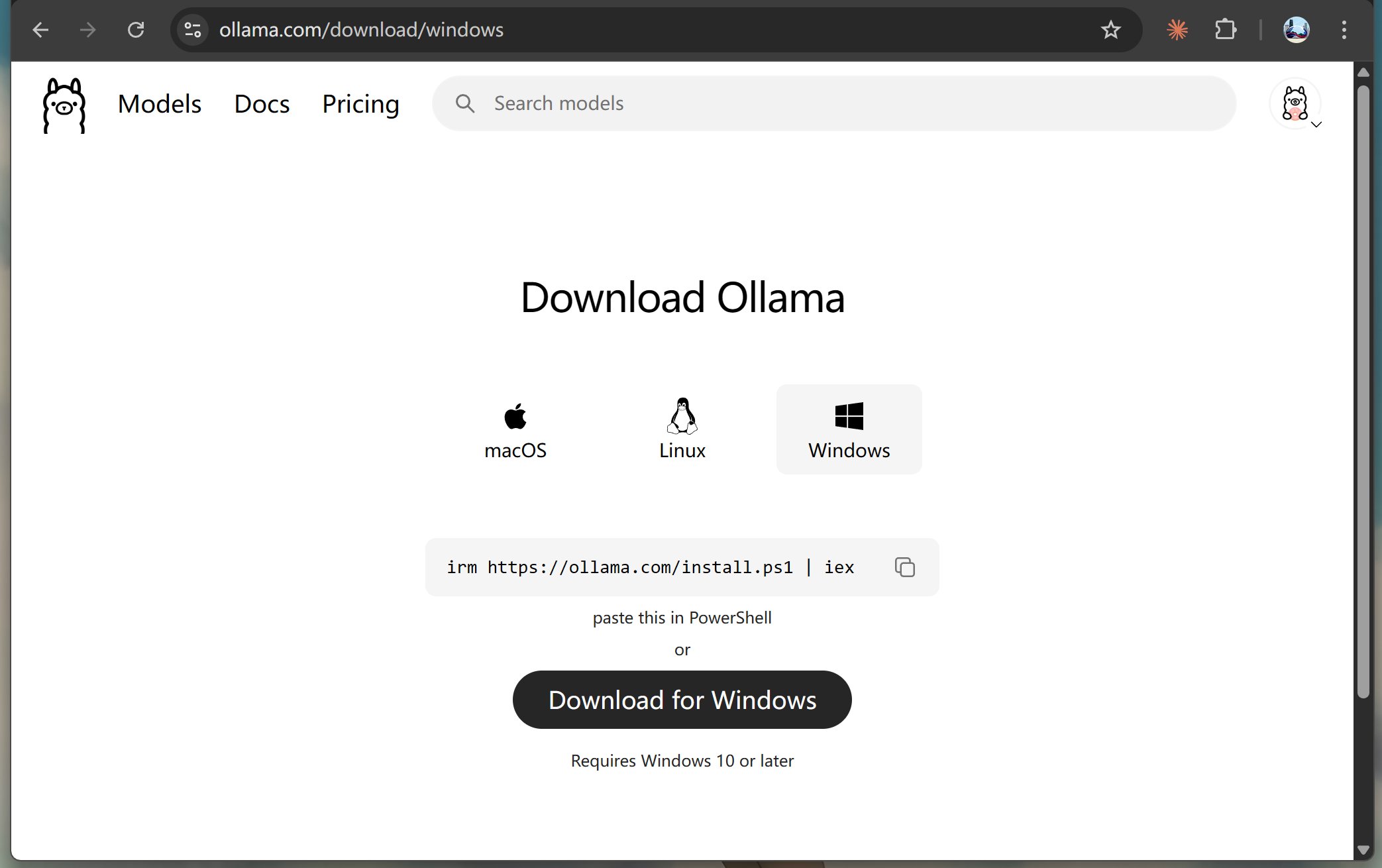Open the site information icon in address bar
This screenshot has height=868, width=1382.
coord(193,30)
